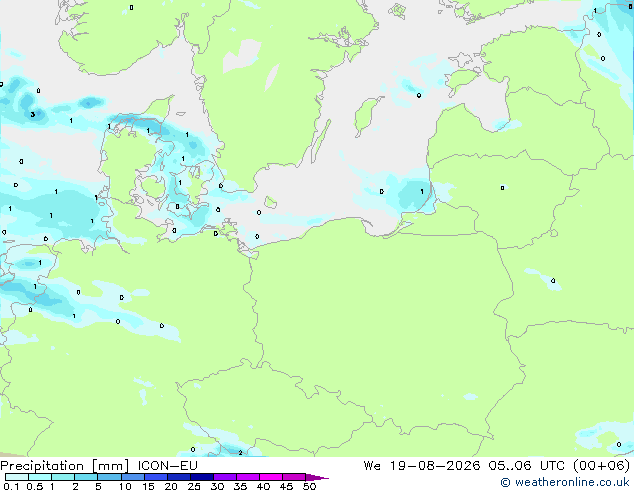Screen dimensions: 634x490
Task: Click the '25' legend scale label
Action: tap(194, 486)
